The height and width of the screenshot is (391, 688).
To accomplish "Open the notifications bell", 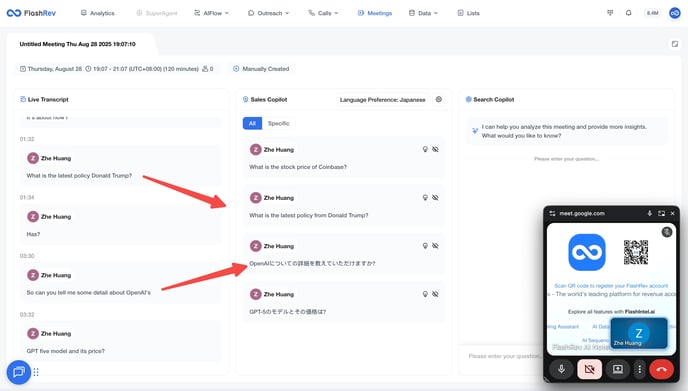I will [628, 13].
